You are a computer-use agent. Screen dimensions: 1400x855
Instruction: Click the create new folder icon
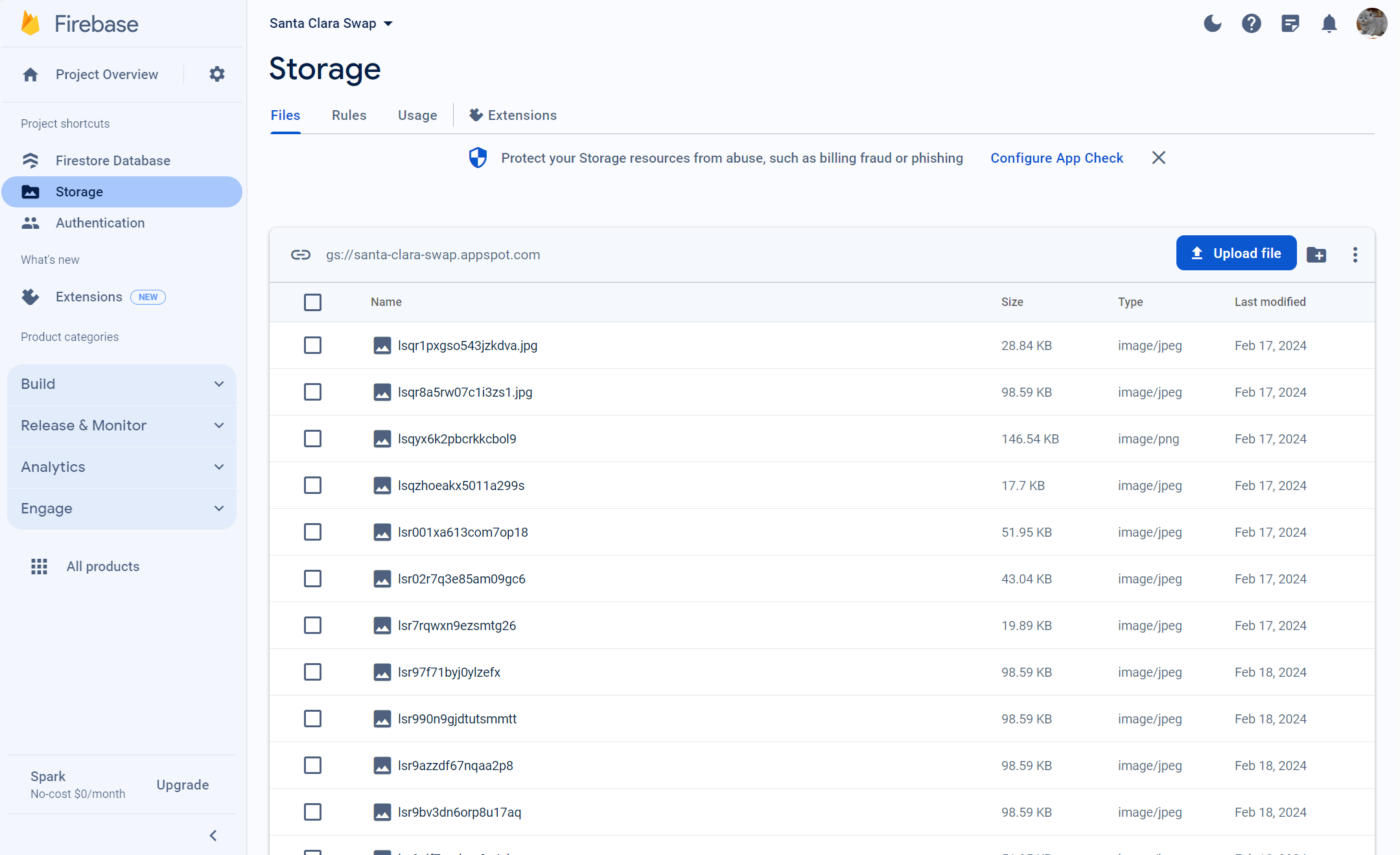pyautogui.click(x=1316, y=255)
